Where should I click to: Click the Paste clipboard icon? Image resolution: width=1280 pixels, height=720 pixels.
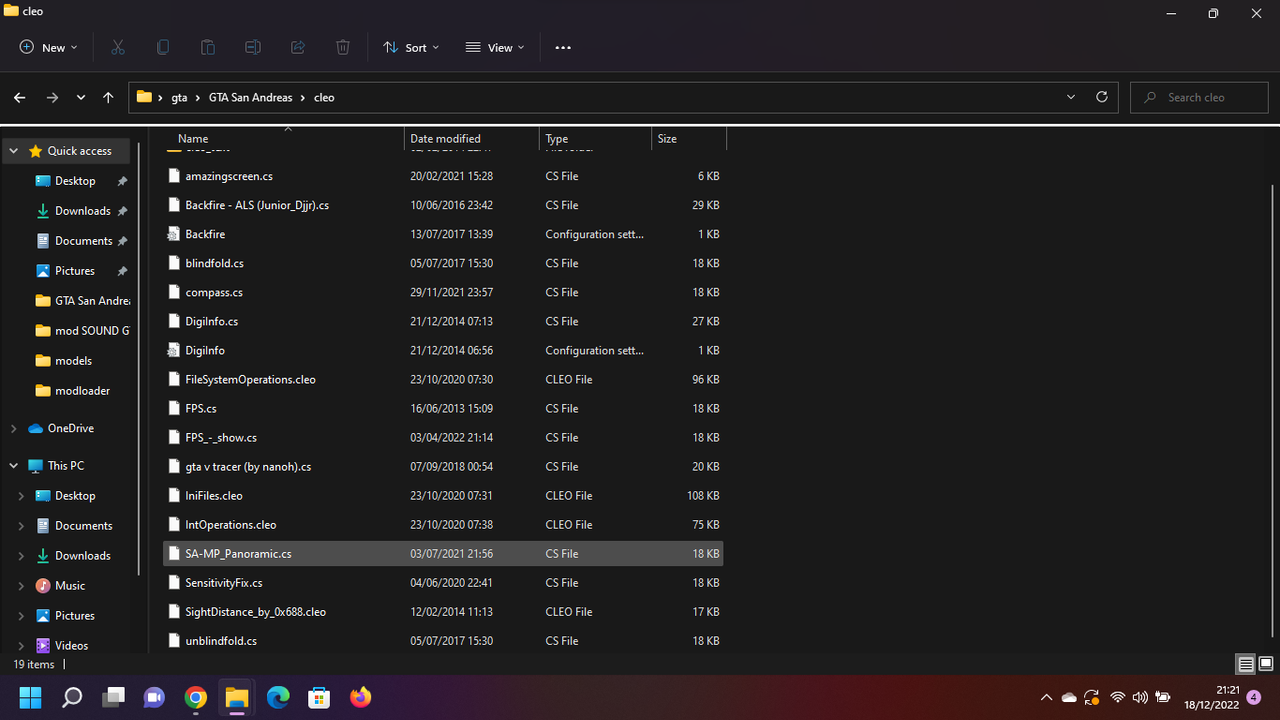click(208, 47)
